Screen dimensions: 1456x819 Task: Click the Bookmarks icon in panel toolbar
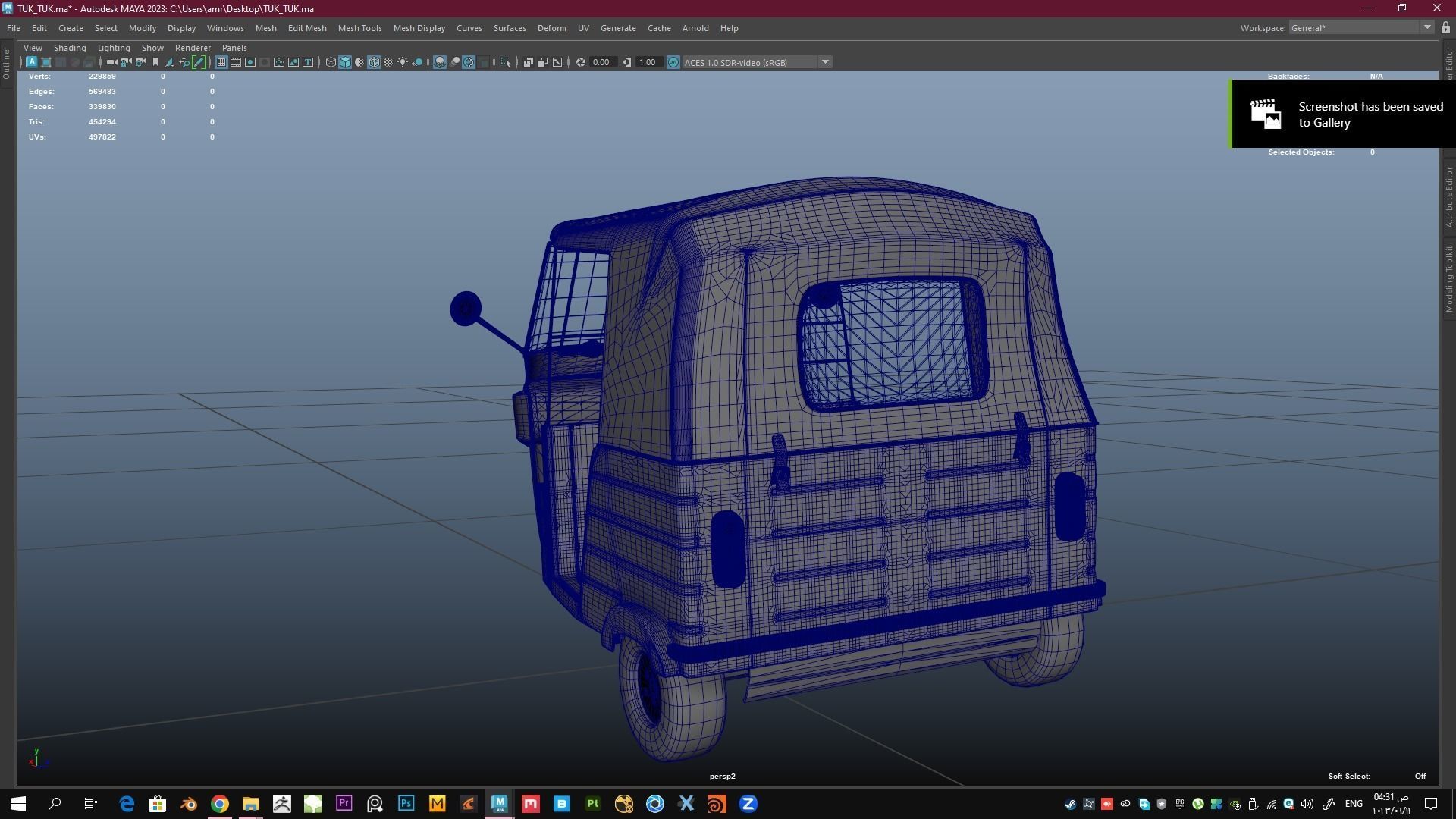[x=155, y=62]
